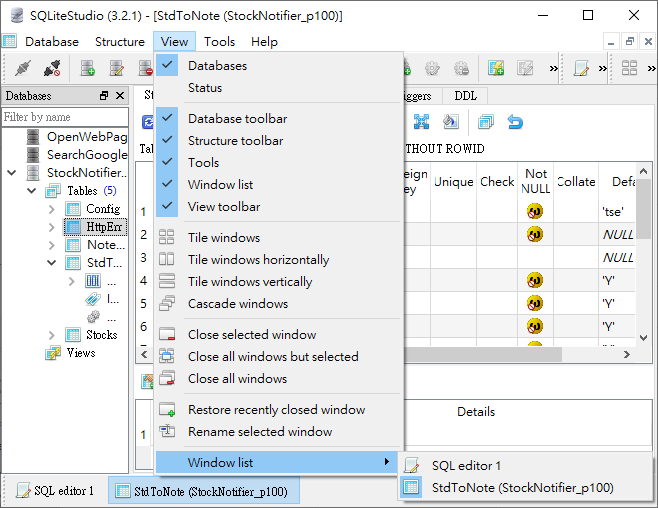Click horizontal scrollbar right arrow
The height and width of the screenshot is (508, 658).
[627, 354]
